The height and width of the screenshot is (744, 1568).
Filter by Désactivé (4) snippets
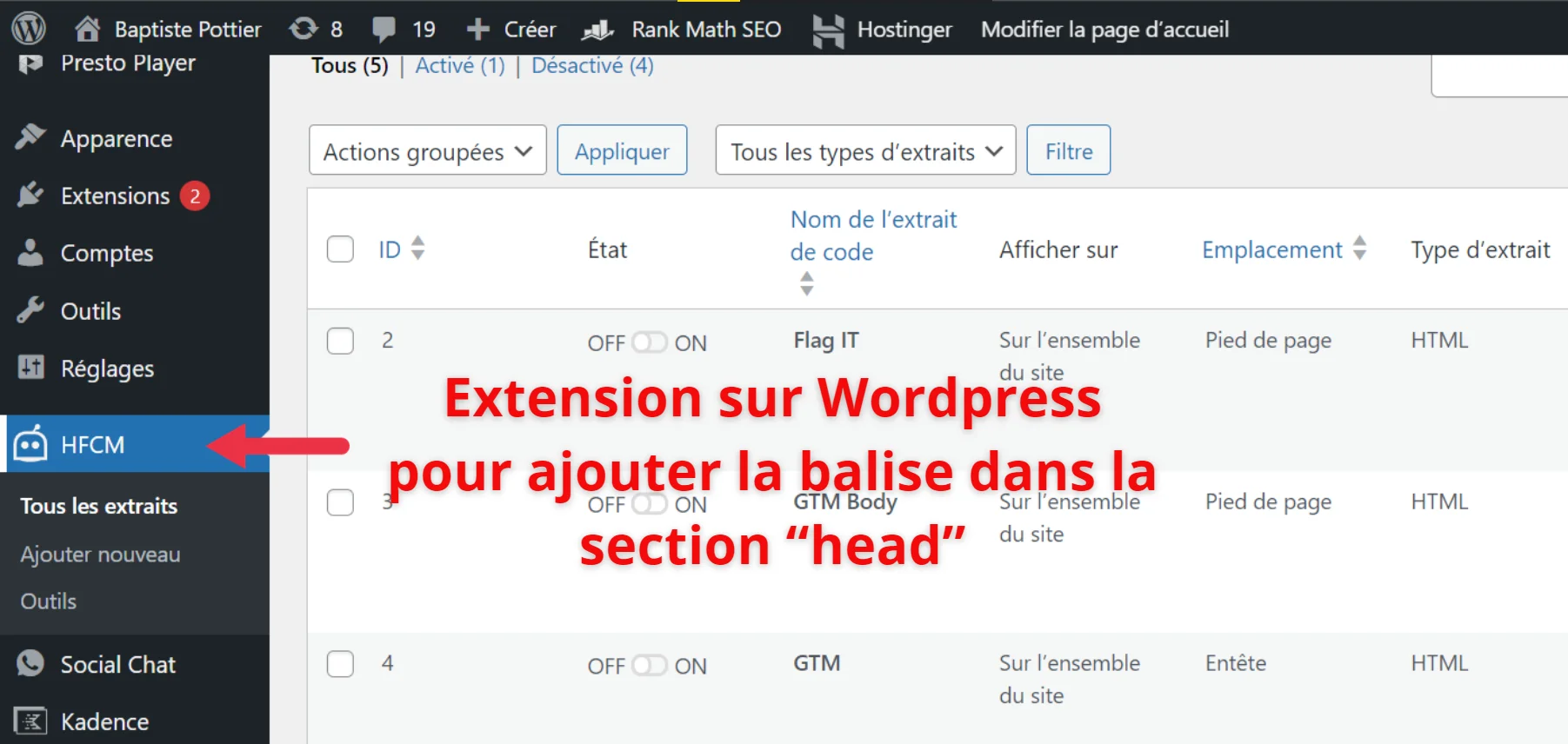[592, 65]
